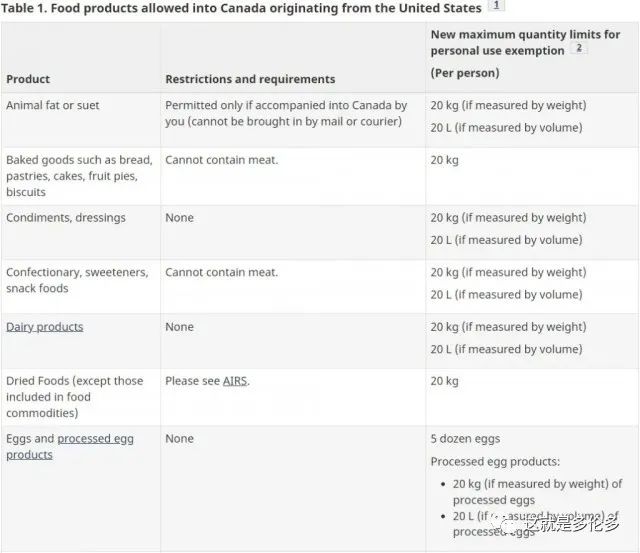This screenshot has width=640, height=553.
Task: Select the table title text
Action: tap(241, 8)
